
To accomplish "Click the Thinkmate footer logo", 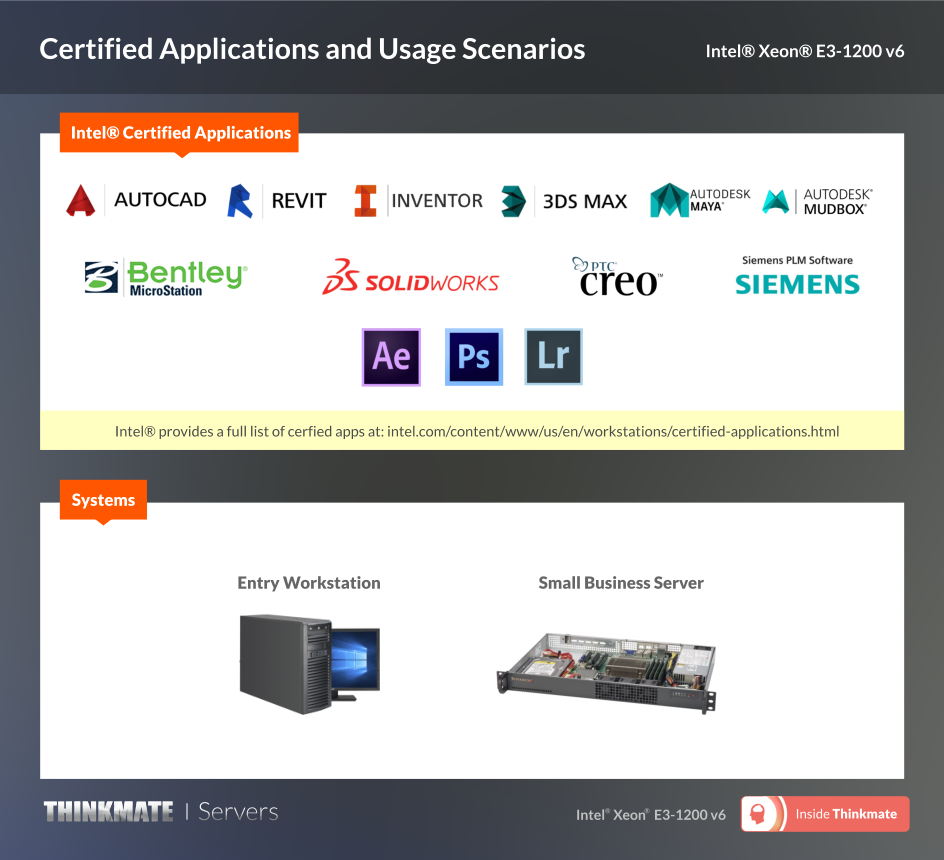I will point(108,812).
